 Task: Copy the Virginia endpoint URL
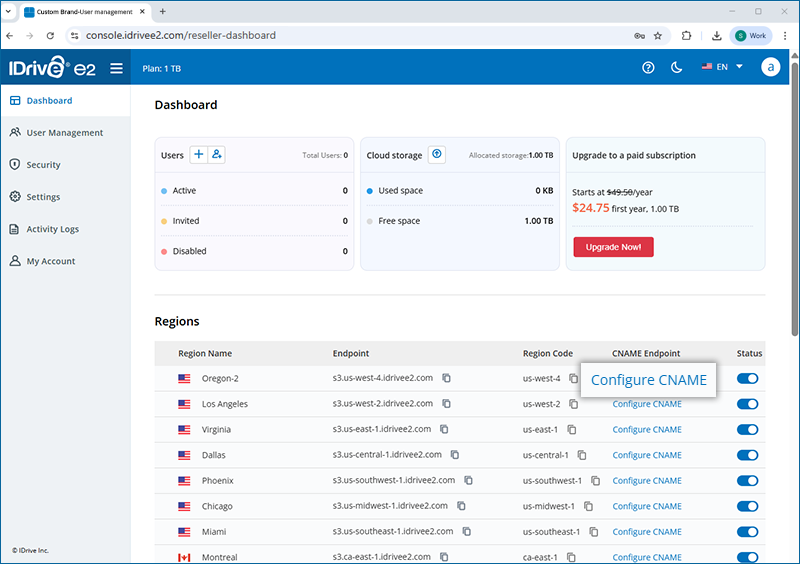click(x=444, y=429)
